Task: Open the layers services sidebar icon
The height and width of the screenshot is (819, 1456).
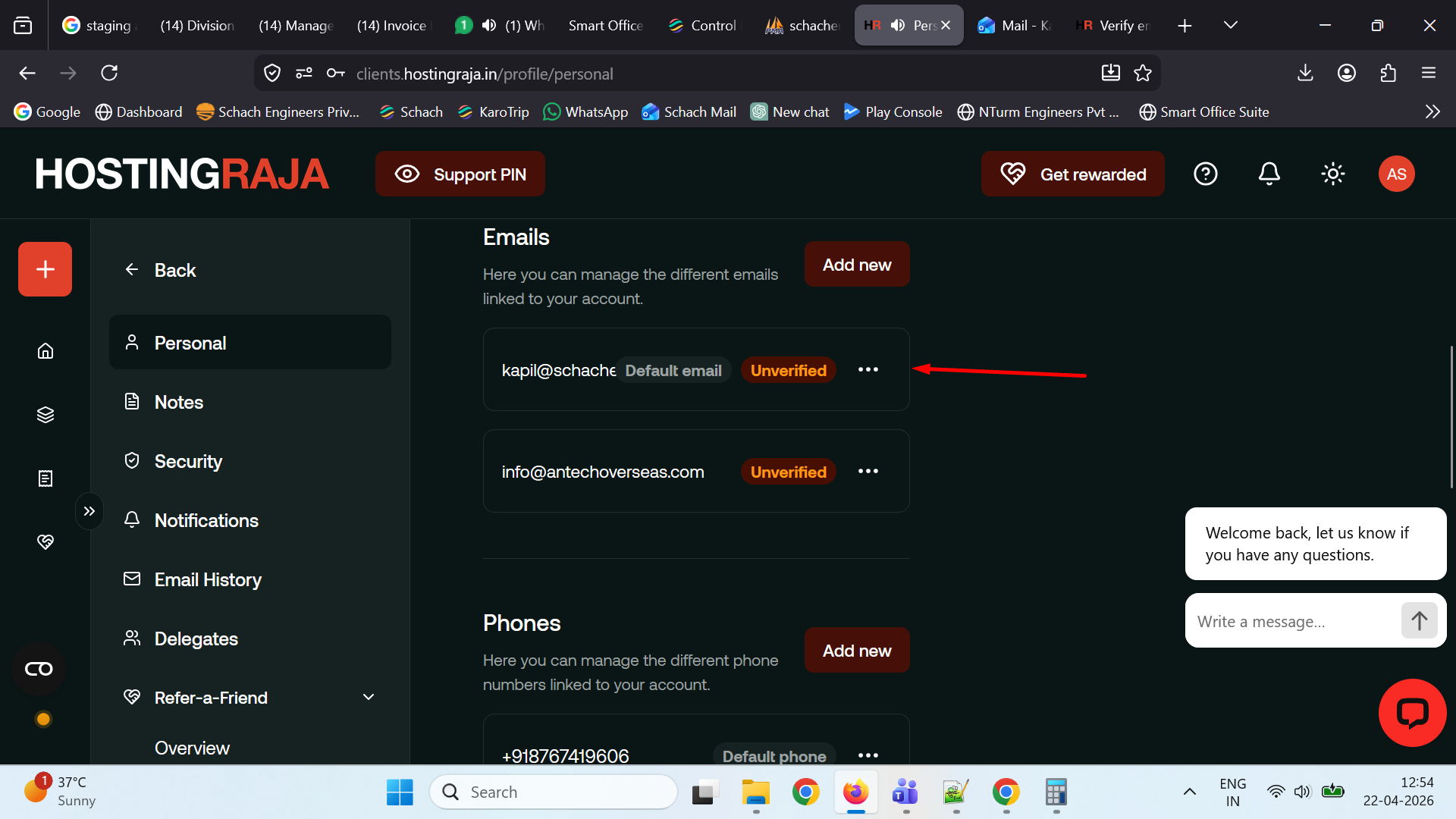Action: tap(45, 415)
